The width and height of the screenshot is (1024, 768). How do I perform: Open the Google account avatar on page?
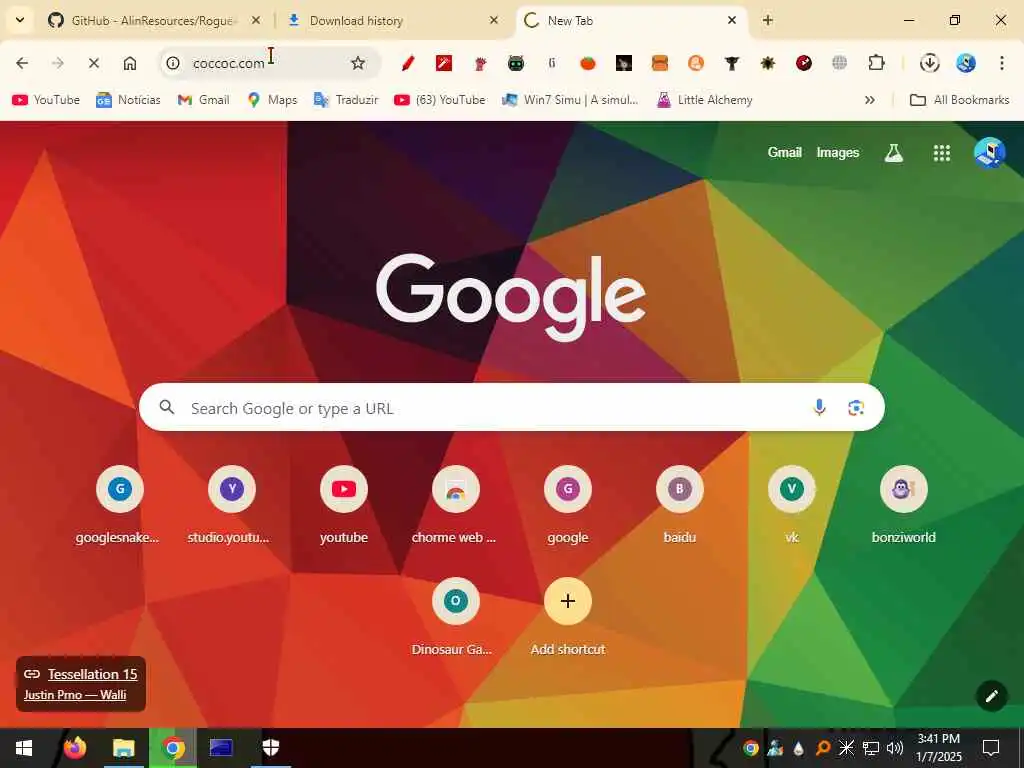click(989, 153)
